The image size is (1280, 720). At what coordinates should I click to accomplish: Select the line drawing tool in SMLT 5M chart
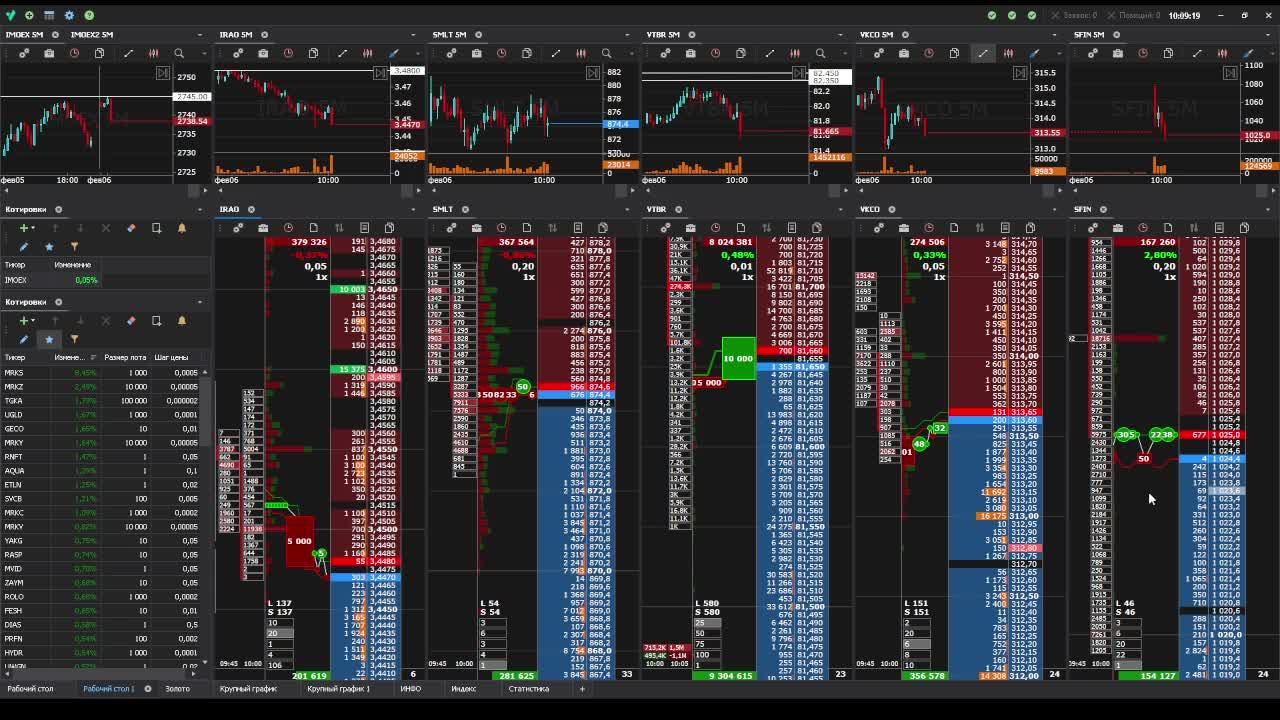click(555, 53)
